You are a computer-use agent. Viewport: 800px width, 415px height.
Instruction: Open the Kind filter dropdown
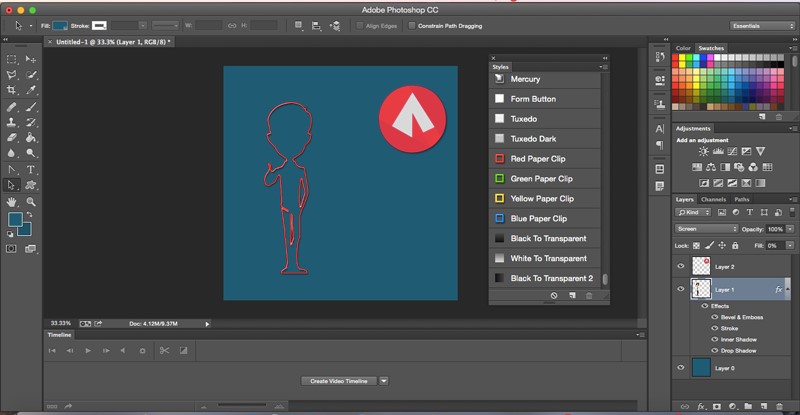(693, 212)
